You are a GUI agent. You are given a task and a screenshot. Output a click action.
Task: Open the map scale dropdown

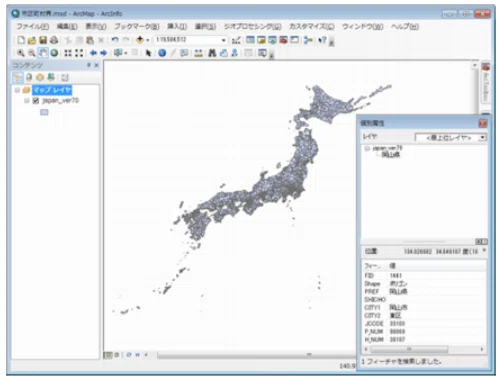click(x=223, y=40)
